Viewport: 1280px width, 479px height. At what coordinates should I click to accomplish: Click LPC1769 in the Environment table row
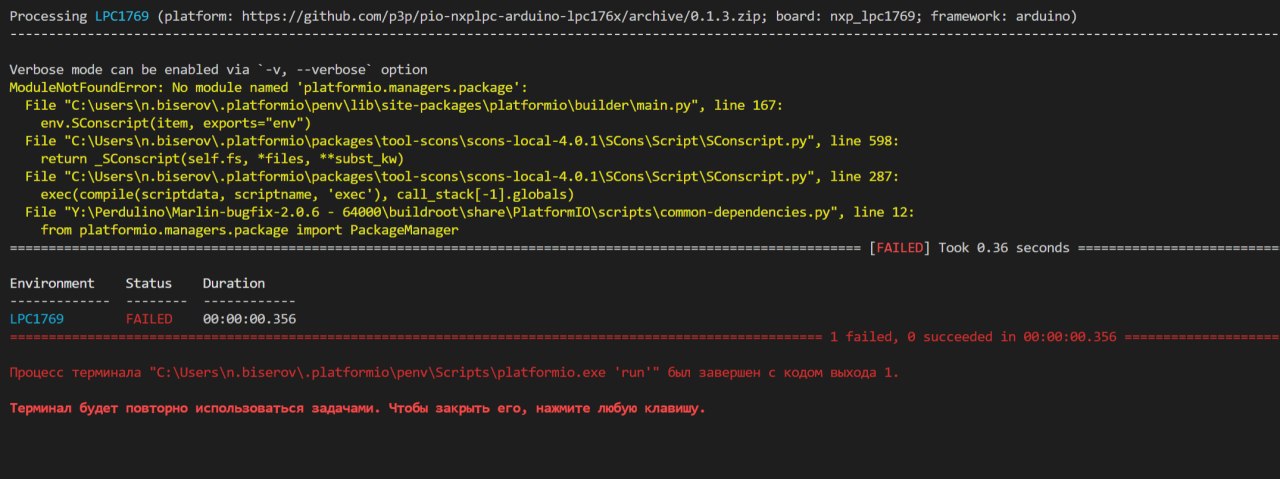click(x=36, y=319)
